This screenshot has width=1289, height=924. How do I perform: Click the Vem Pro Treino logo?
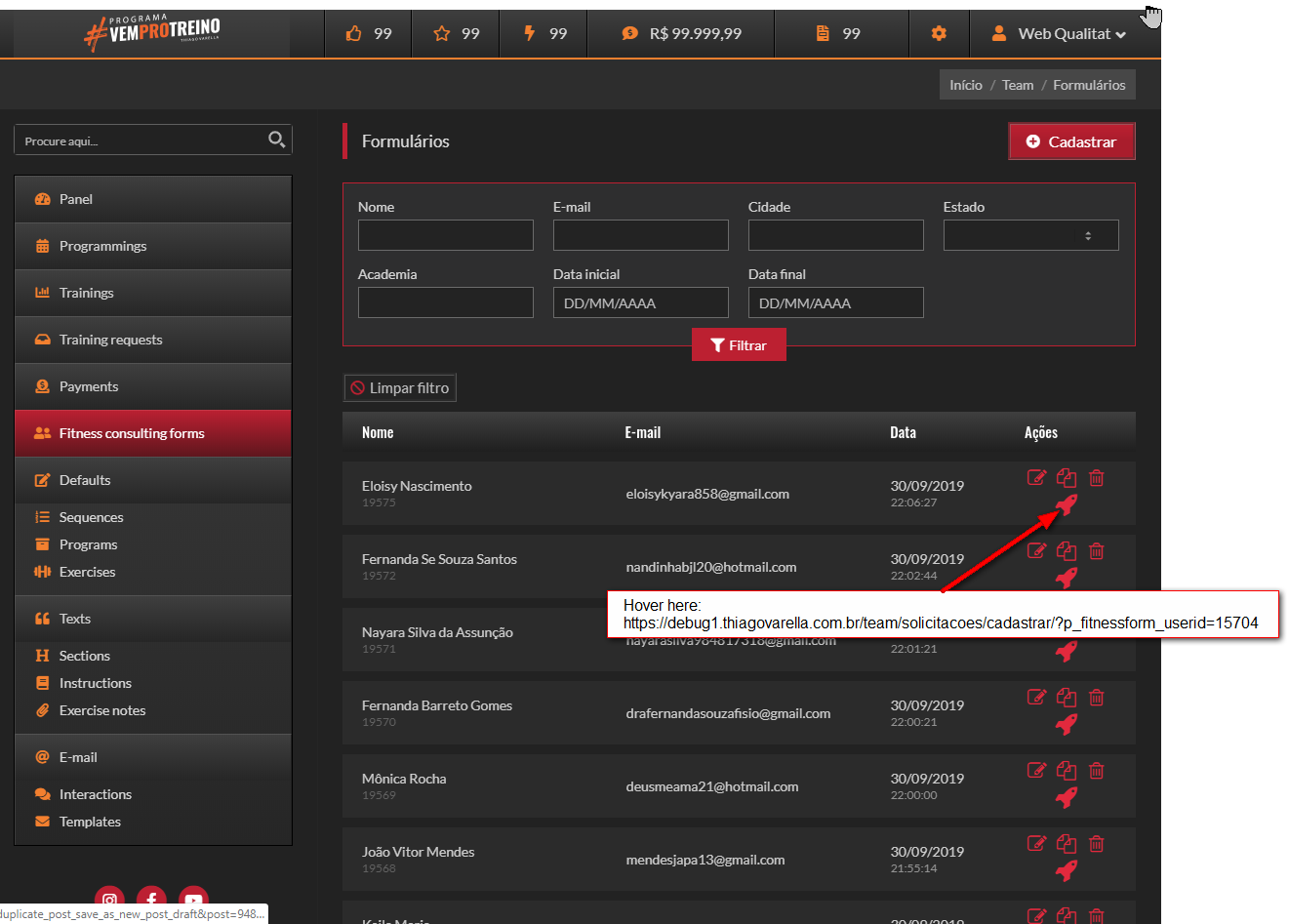click(153, 32)
